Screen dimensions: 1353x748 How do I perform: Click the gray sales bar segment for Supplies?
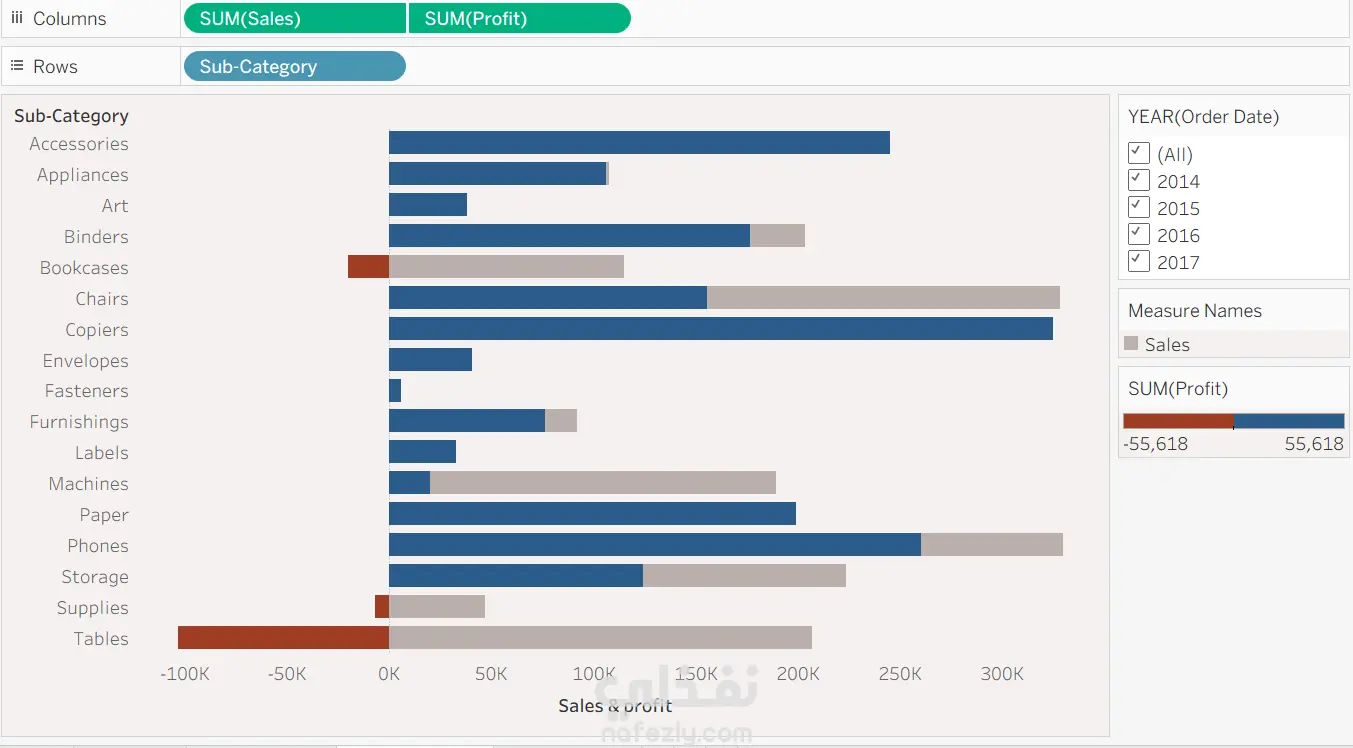437,607
